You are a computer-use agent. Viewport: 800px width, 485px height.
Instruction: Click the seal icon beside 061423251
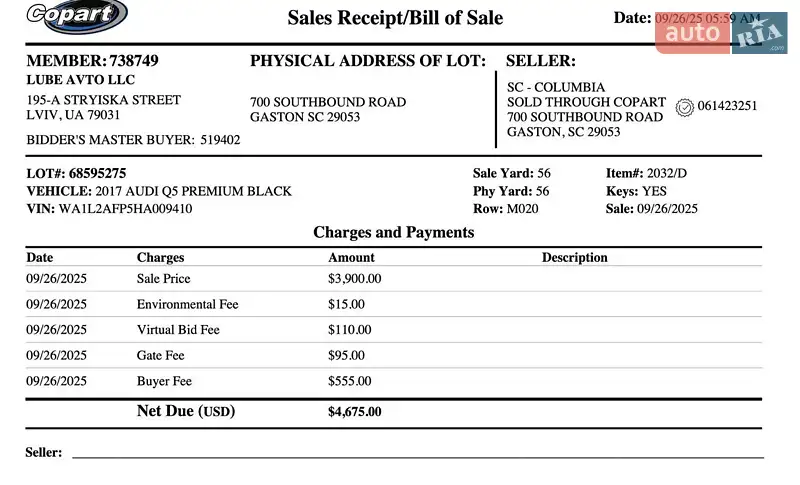pyautogui.click(x=685, y=106)
